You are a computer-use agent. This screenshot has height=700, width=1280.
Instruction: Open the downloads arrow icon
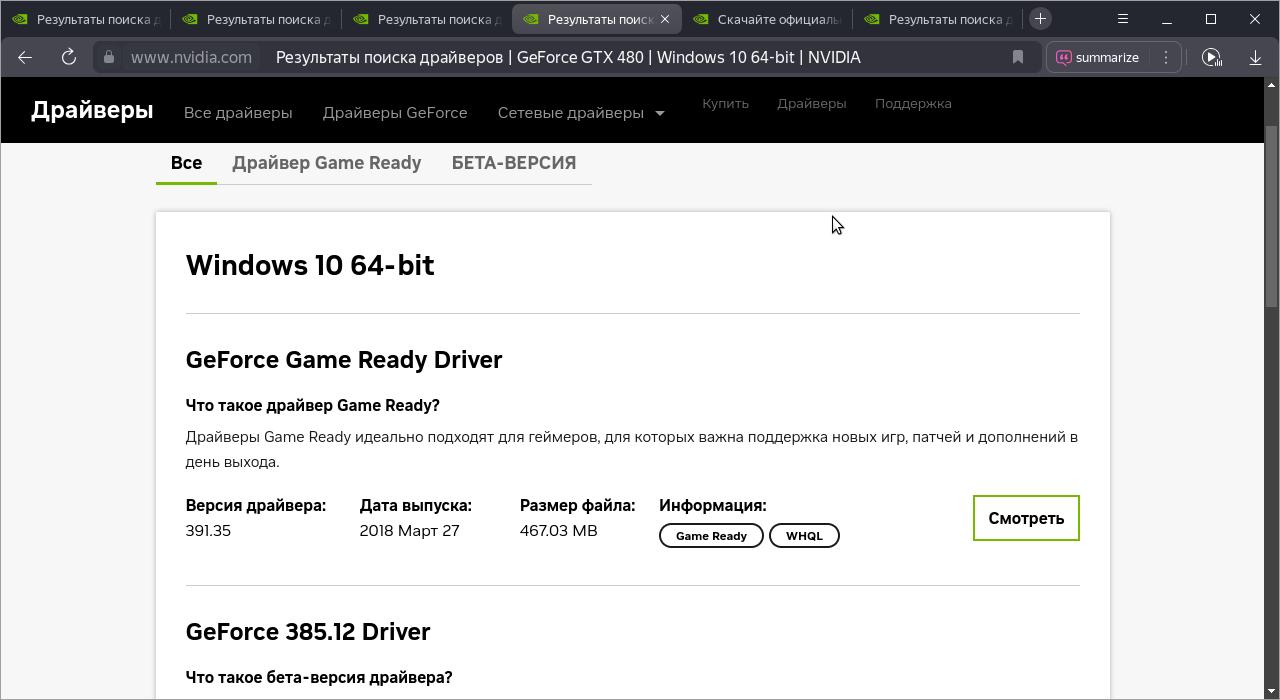point(1256,57)
